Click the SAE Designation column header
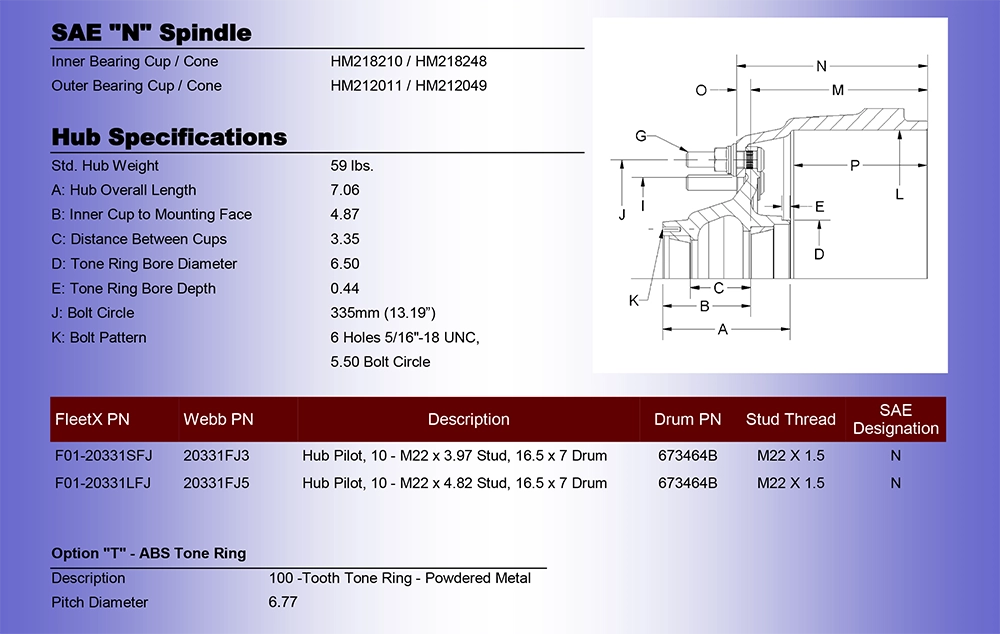The image size is (1000, 634). point(895,419)
